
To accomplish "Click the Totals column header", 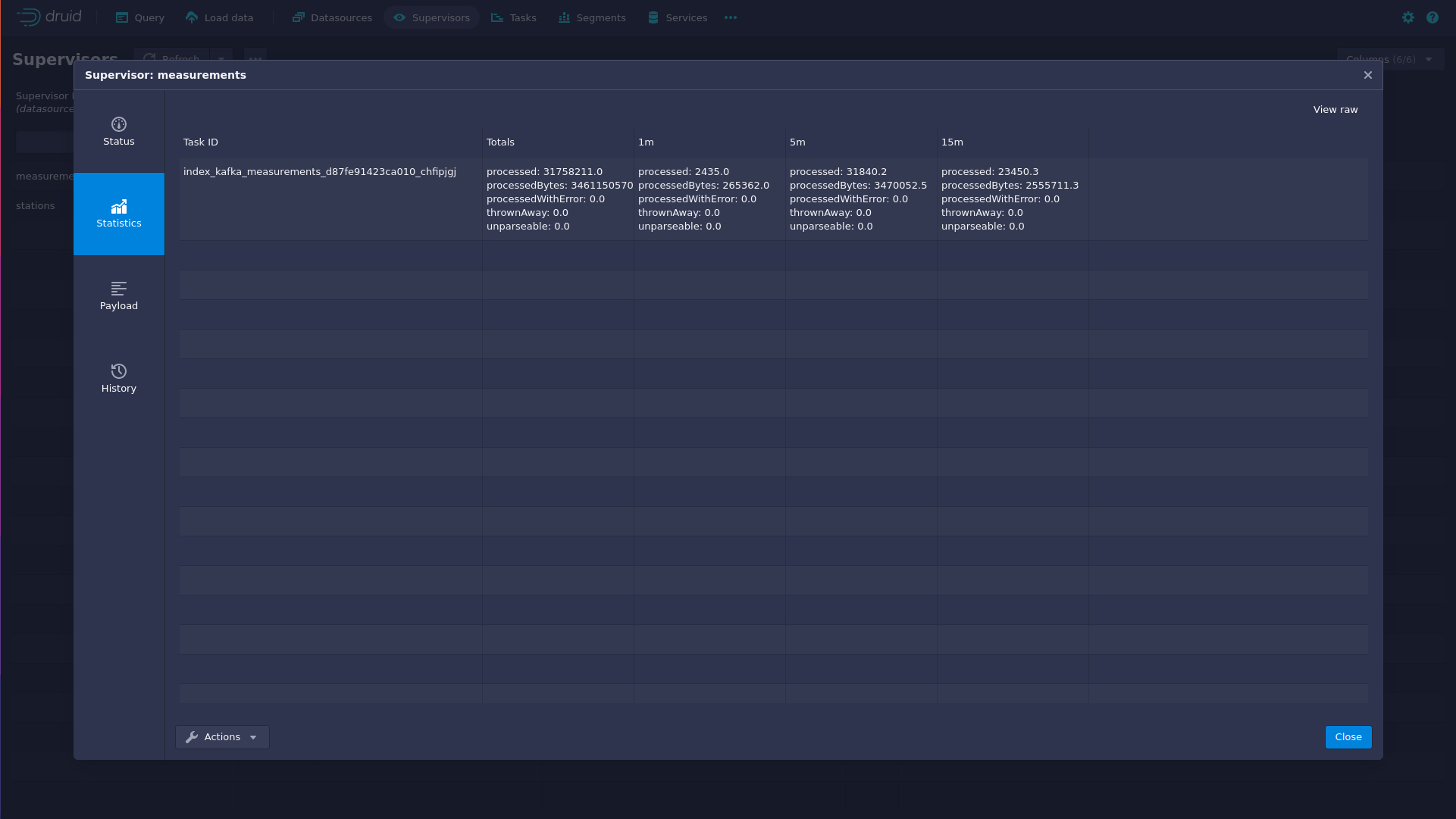I will (500, 142).
